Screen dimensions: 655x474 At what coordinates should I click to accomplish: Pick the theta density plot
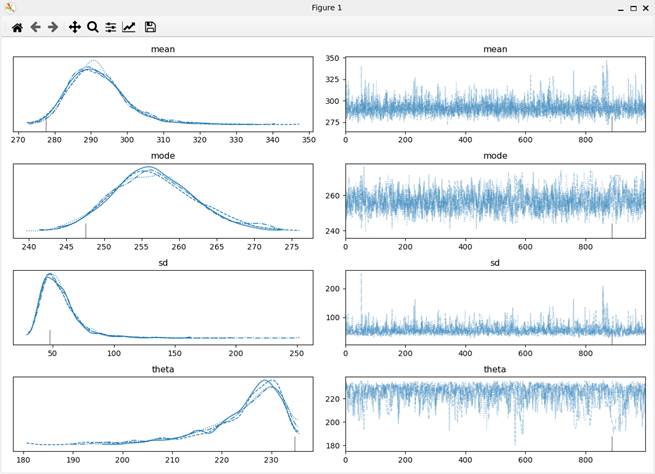163,413
